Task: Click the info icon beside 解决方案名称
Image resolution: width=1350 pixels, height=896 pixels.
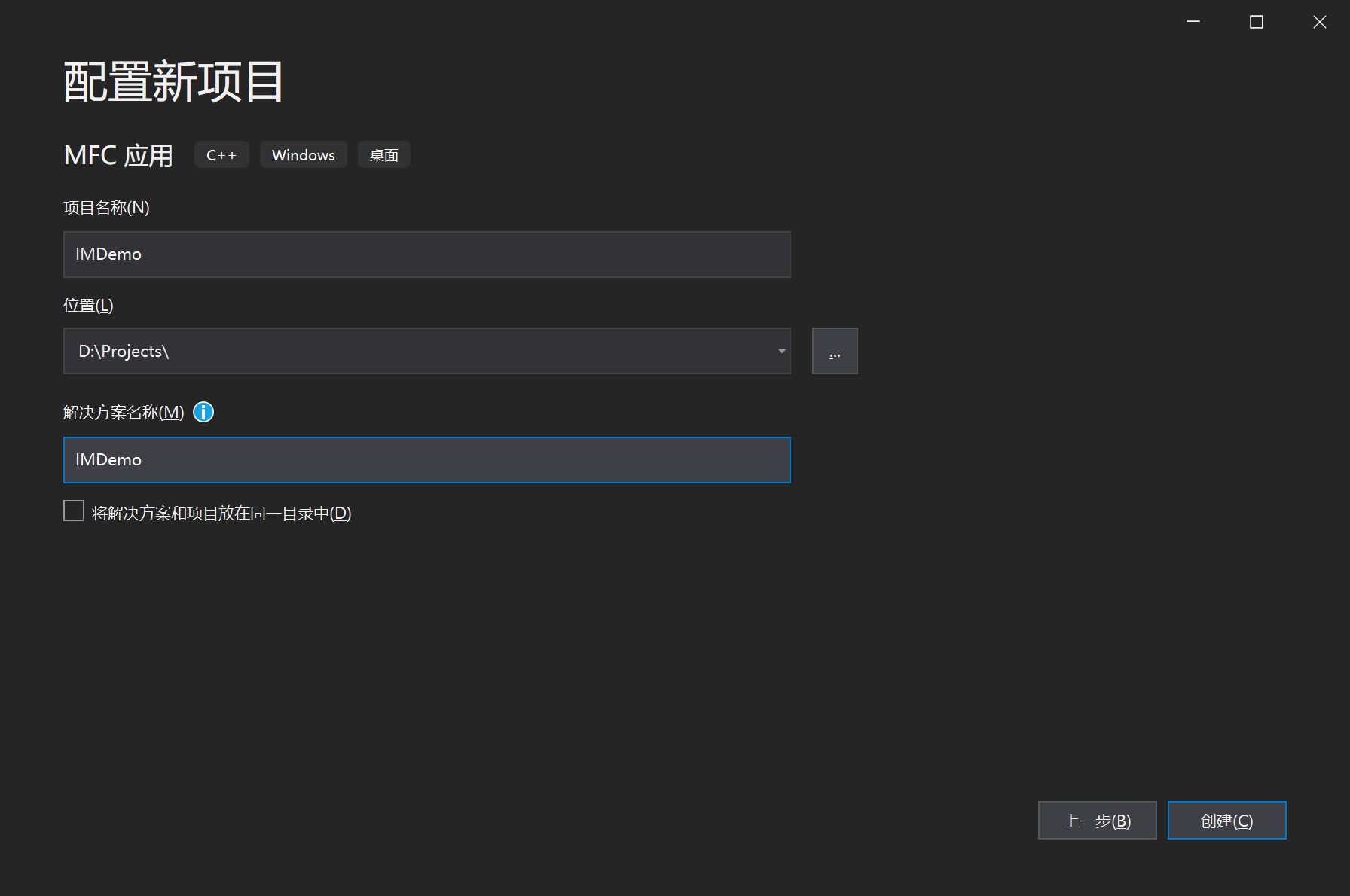Action: point(203,412)
